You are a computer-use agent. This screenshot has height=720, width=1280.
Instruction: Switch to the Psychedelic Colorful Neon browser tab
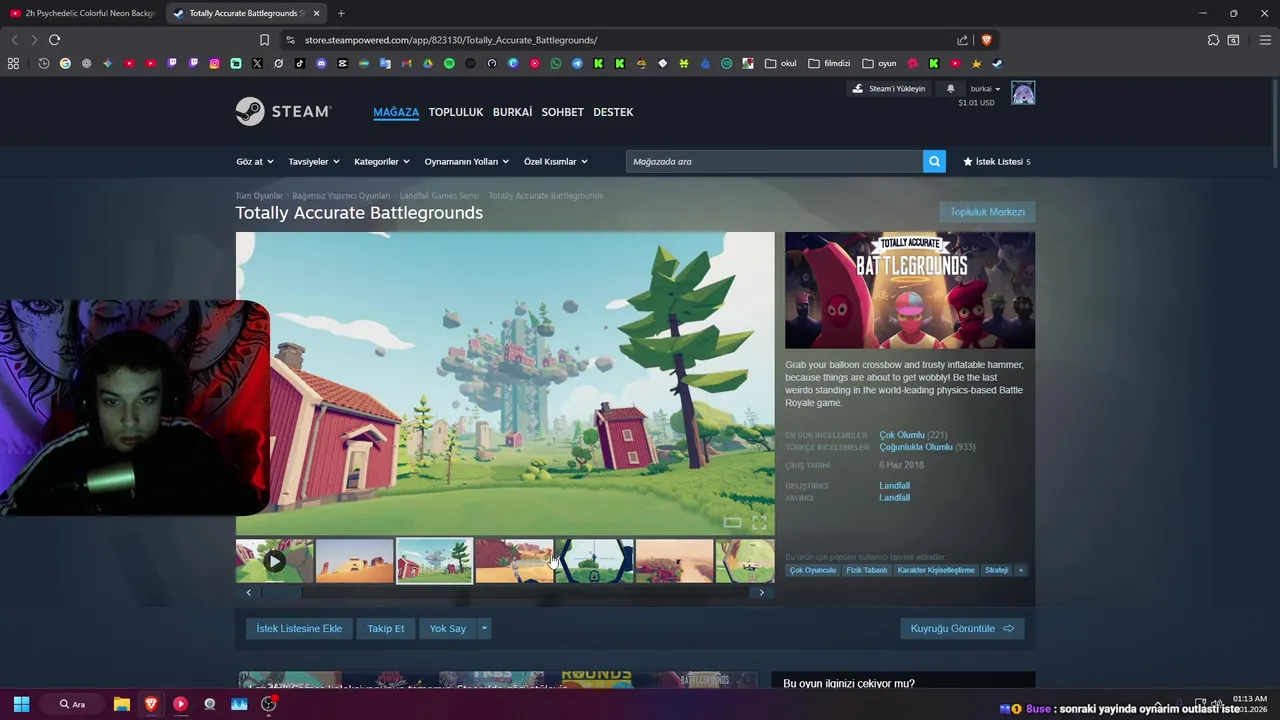82,13
